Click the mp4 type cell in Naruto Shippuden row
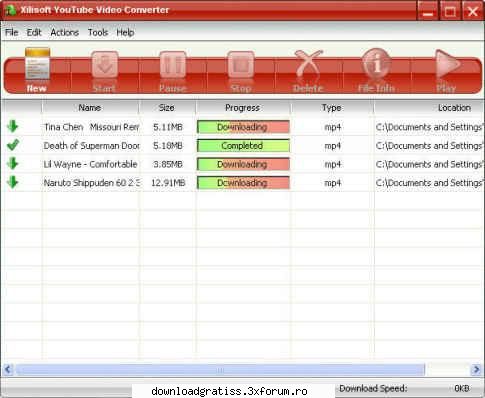The image size is (485, 398). (x=333, y=183)
